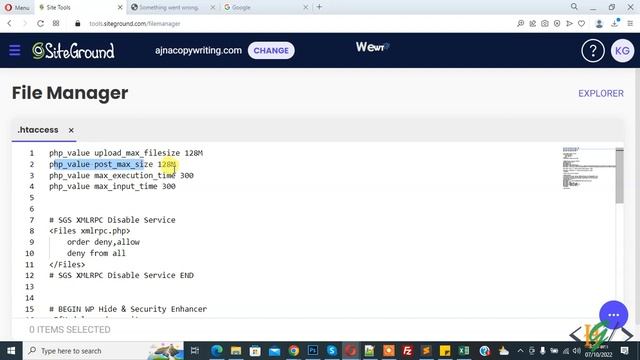Open the Opera account profile icon
The image size is (640, 360).
599,24
